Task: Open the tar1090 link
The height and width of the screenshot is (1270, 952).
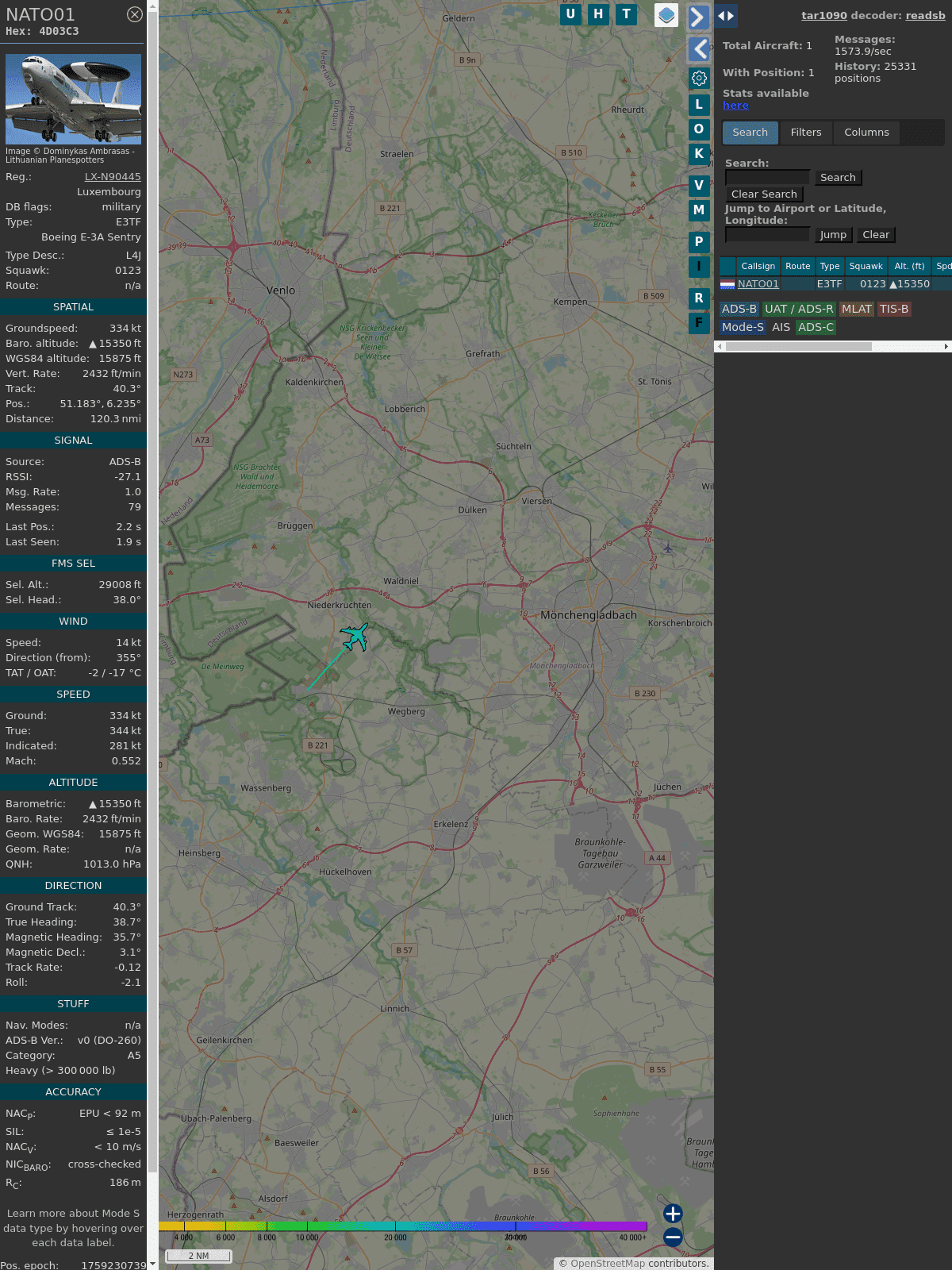Action: pos(824,15)
